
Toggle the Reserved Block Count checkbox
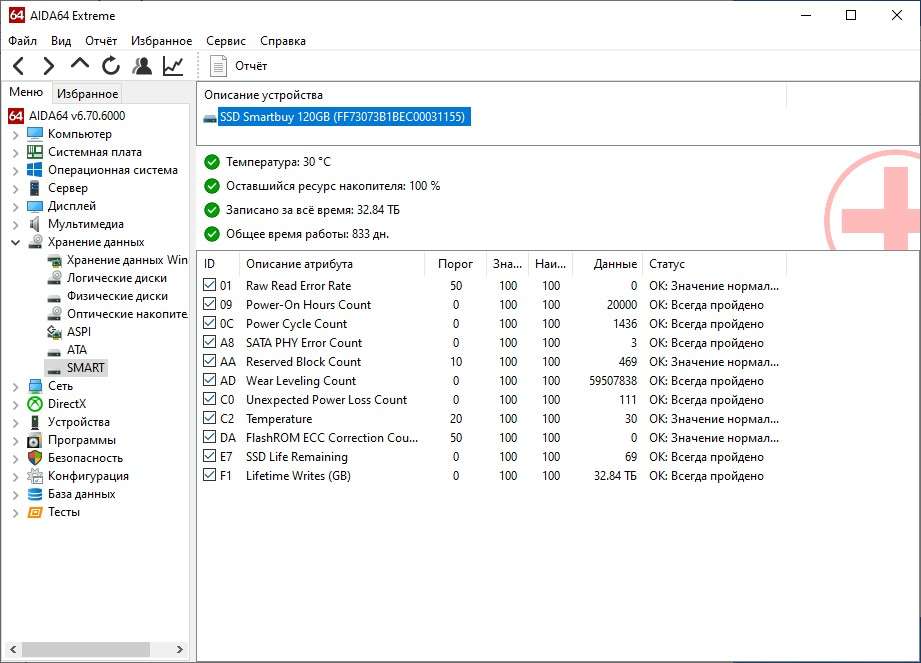[209, 361]
